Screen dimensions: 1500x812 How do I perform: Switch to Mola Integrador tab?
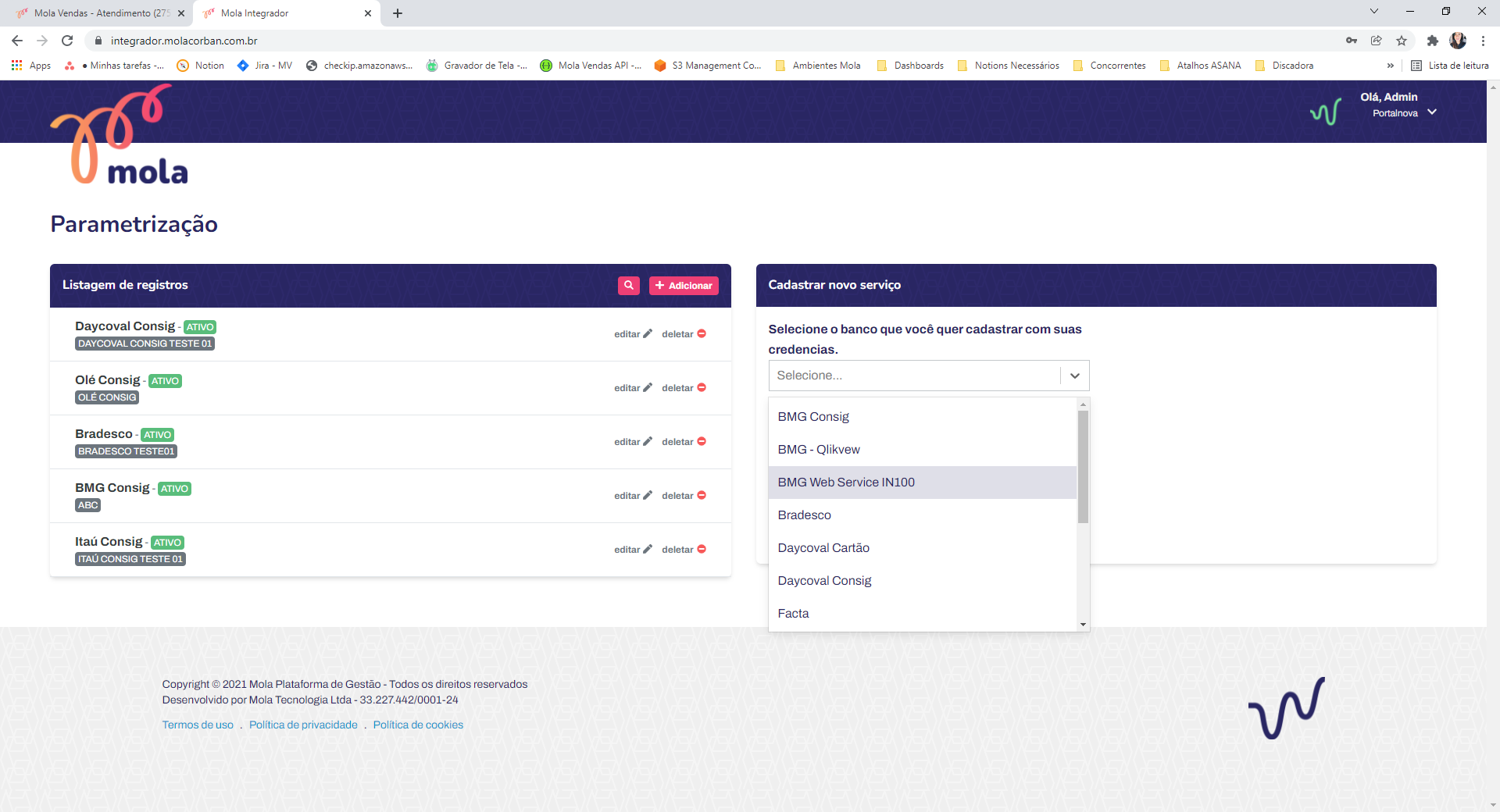click(x=285, y=13)
